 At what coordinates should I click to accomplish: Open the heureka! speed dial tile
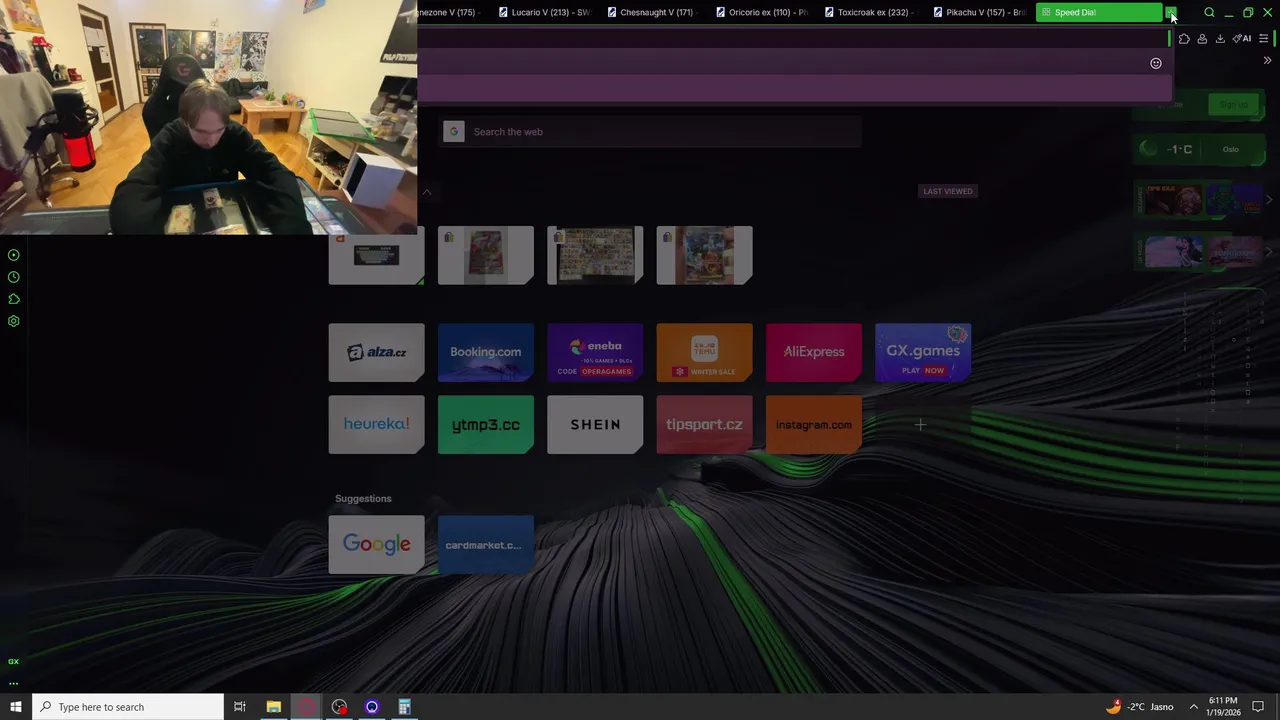376,425
